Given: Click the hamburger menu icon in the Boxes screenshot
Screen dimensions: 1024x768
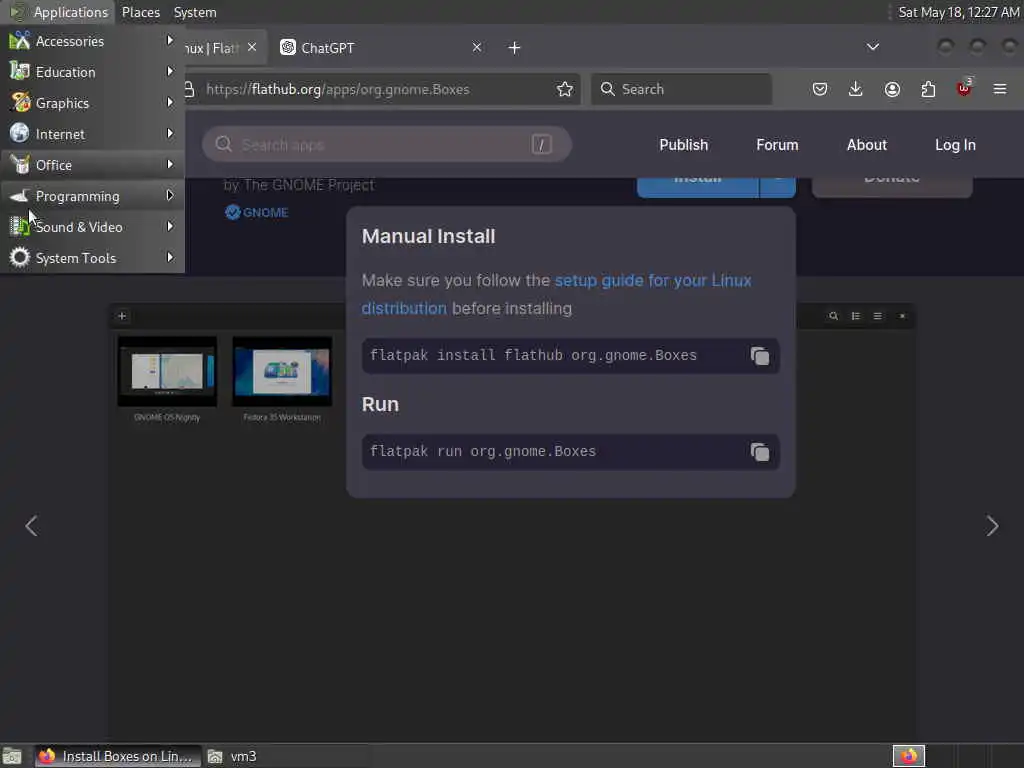Looking at the screenshot, I should coord(878,316).
